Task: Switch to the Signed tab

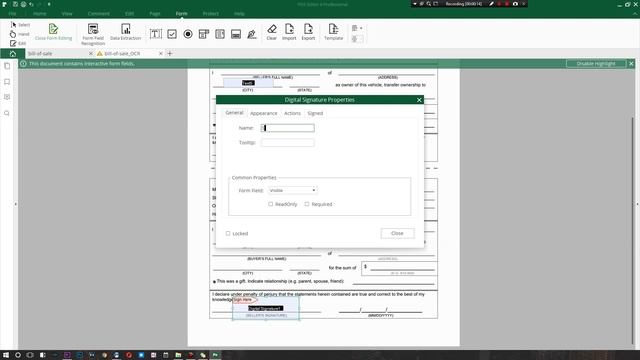Action: (315, 113)
